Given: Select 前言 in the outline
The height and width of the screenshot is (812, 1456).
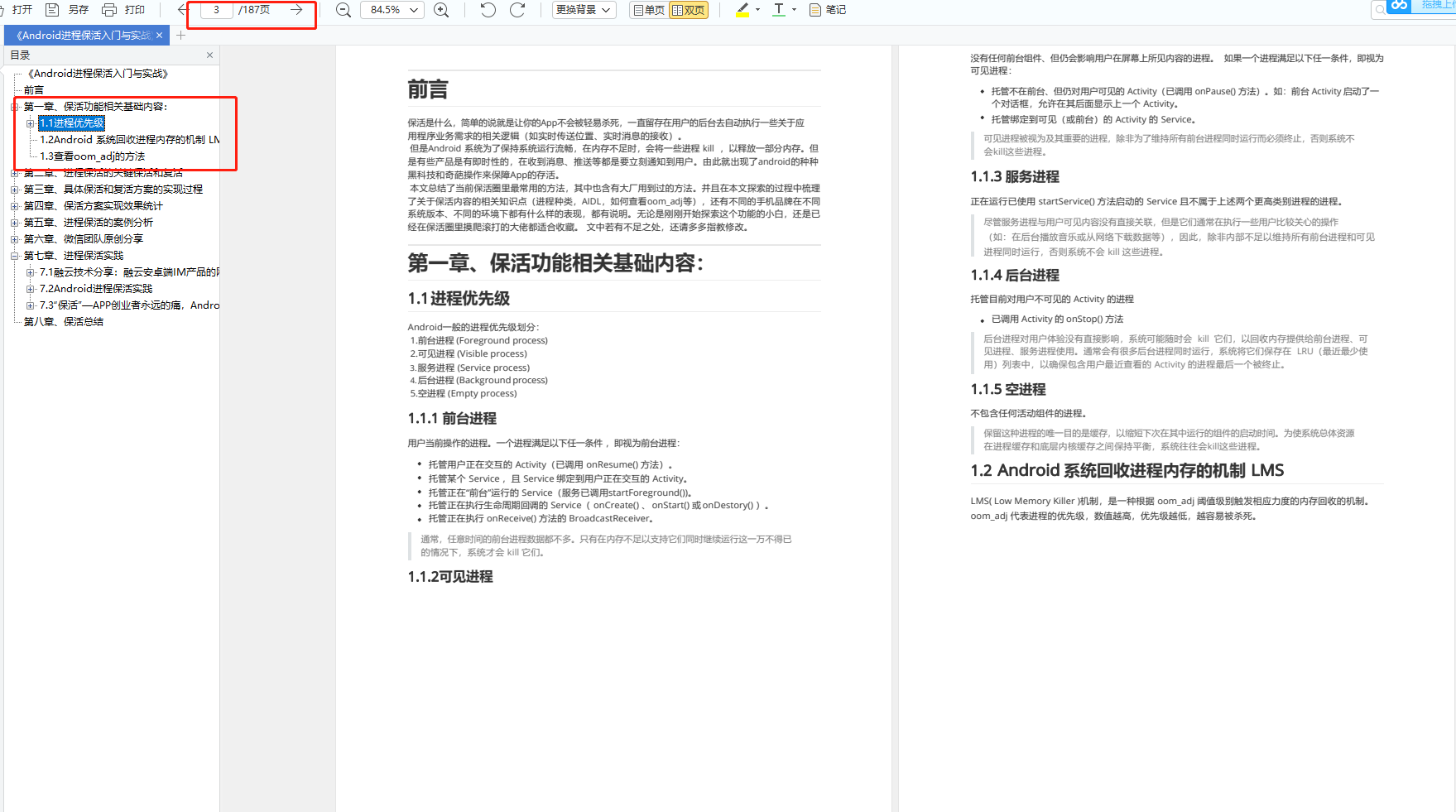Looking at the screenshot, I should pos(34,90).
